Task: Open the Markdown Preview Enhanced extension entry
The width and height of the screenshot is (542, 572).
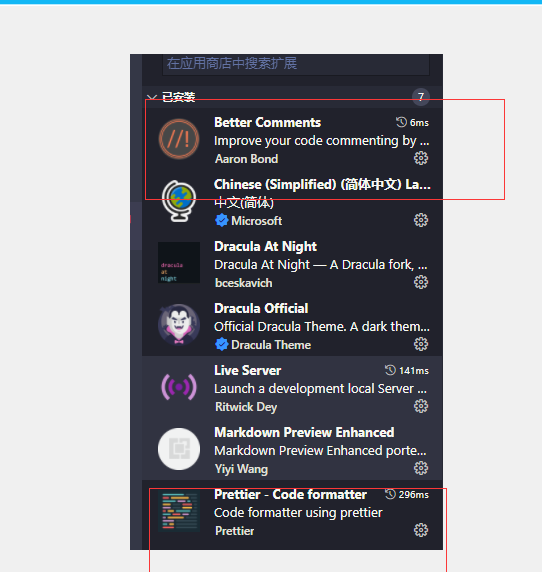Action: point(292,449)
